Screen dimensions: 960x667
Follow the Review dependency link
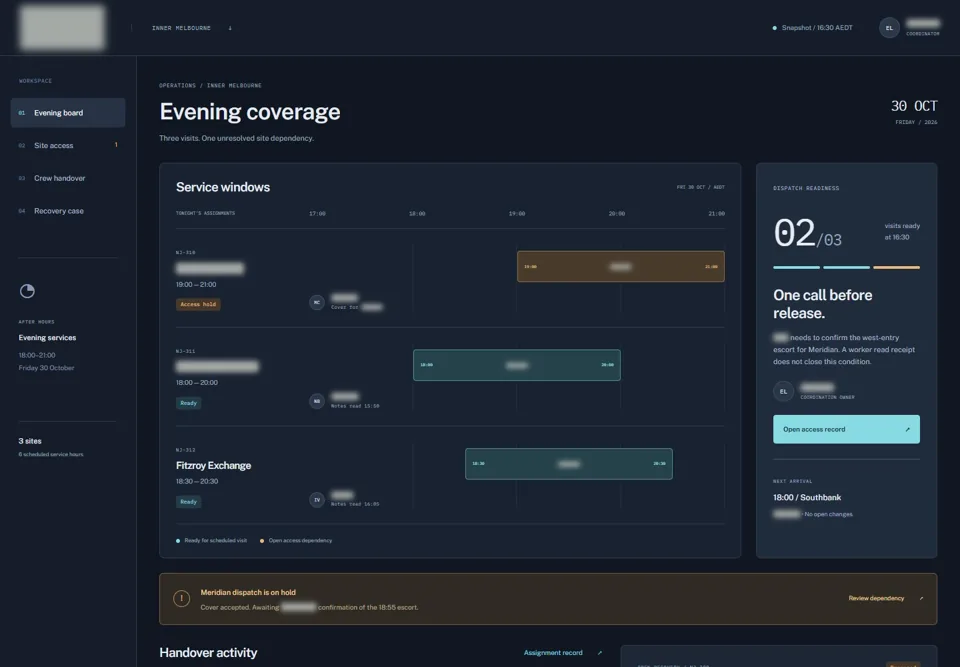[x=876, y=598]
